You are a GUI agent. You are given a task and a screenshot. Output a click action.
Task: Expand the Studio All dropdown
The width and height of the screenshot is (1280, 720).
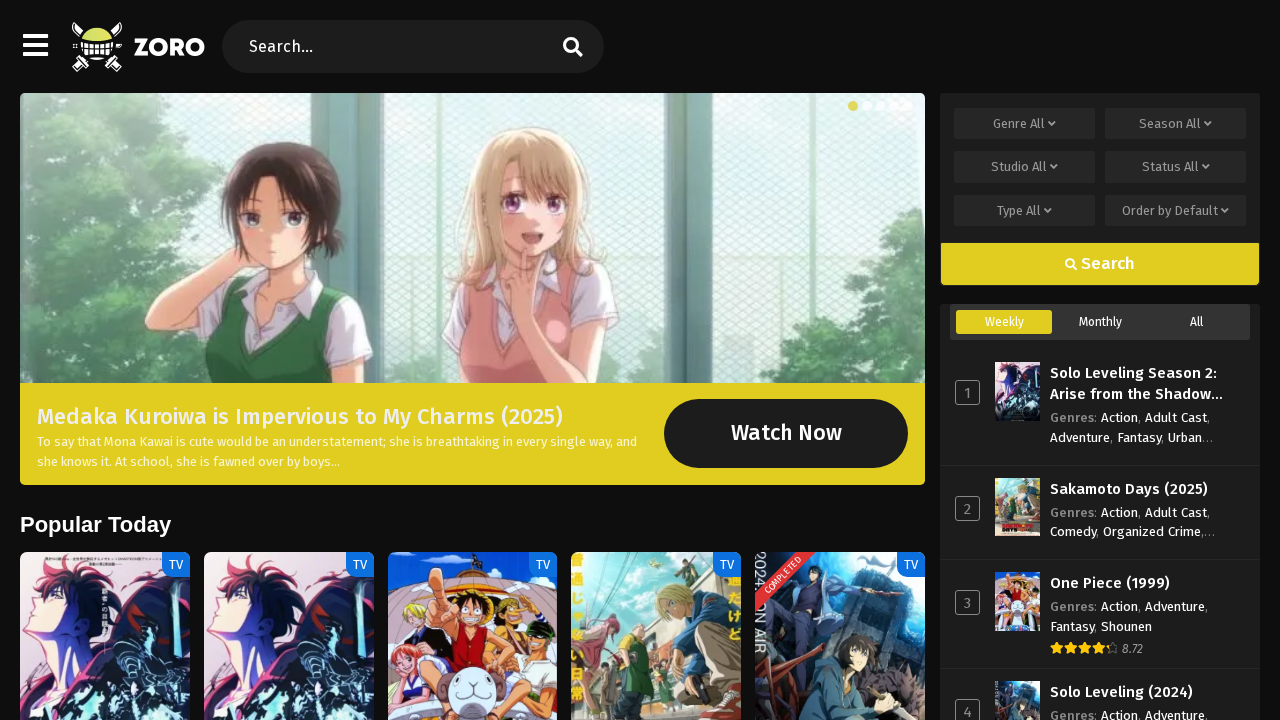(x=1024, y=167)
